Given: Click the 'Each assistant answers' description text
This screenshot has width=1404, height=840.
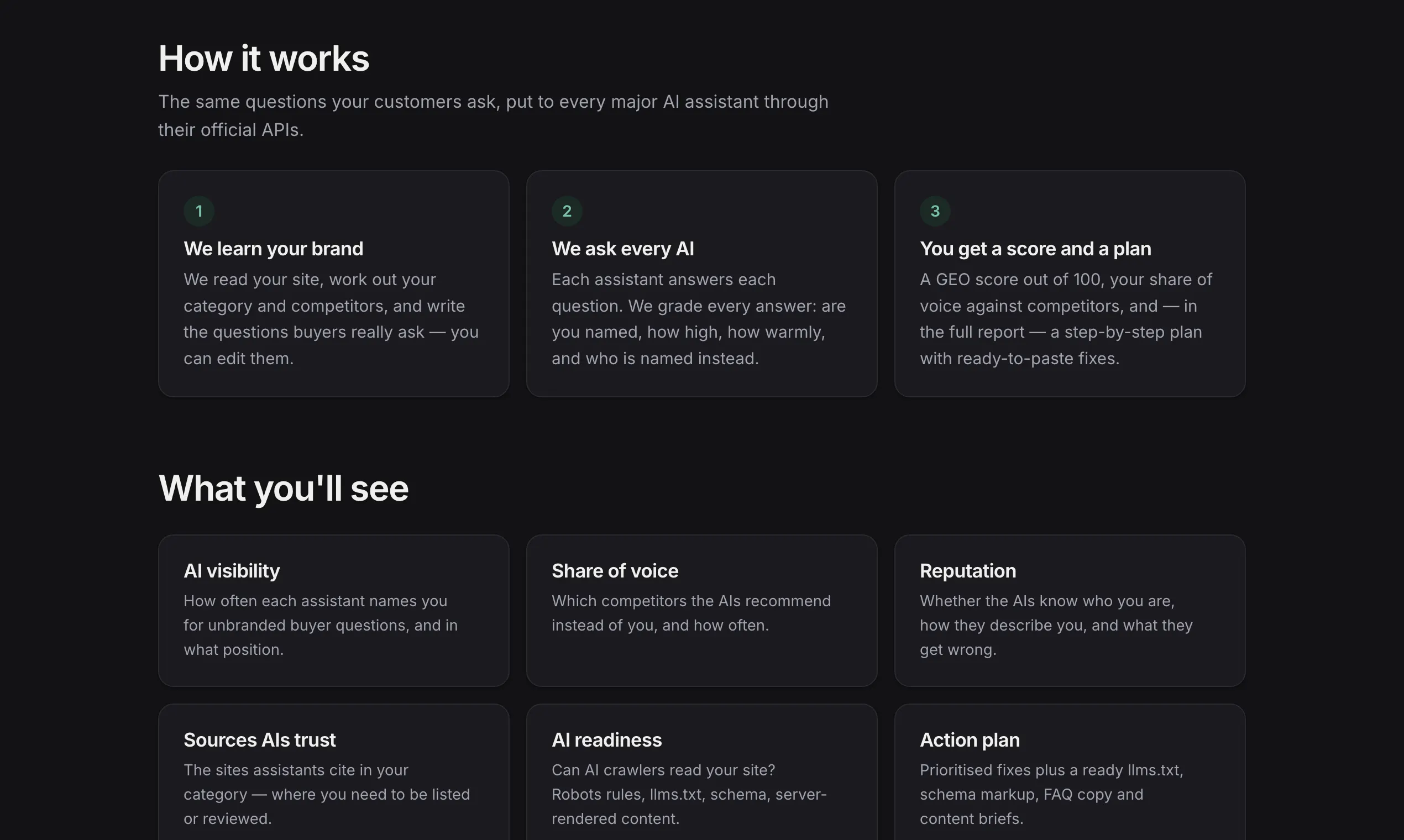Looking at the screenshot, I should click(x=699, y=319).
